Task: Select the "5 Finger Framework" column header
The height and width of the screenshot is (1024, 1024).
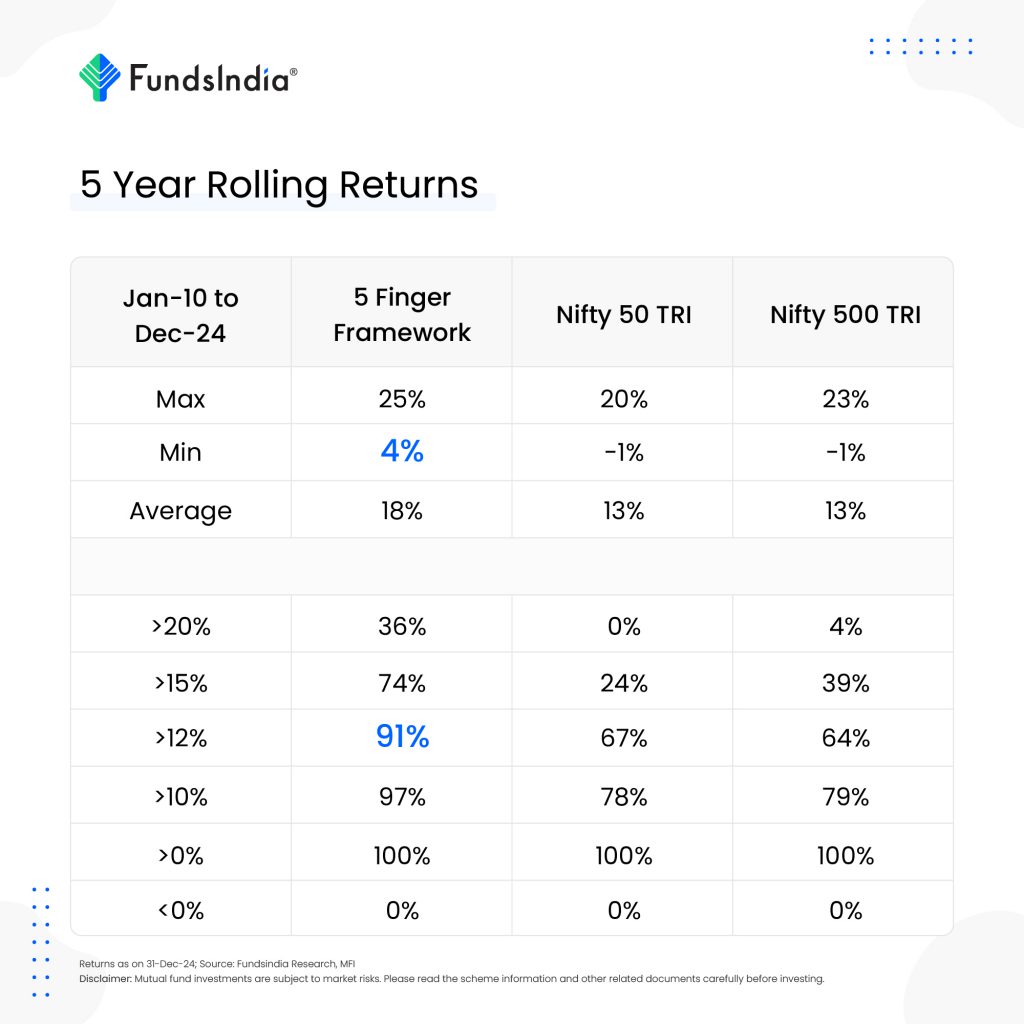Action: [402, 315]
